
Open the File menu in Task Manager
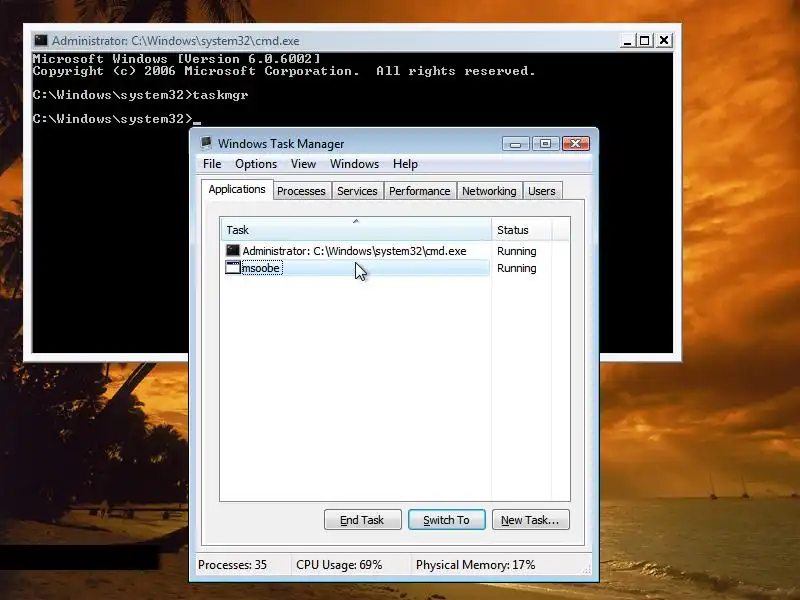point(212,164)
